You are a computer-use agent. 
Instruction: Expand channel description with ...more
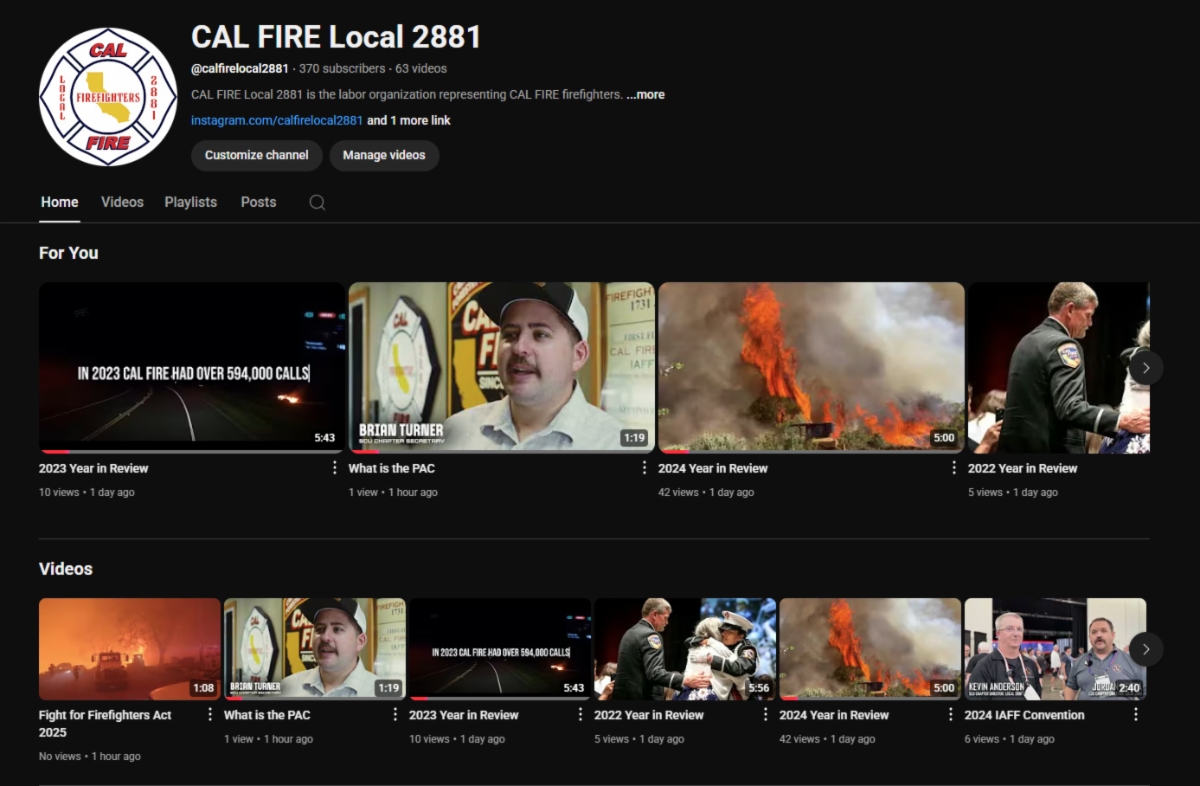(x=646, y=95)
